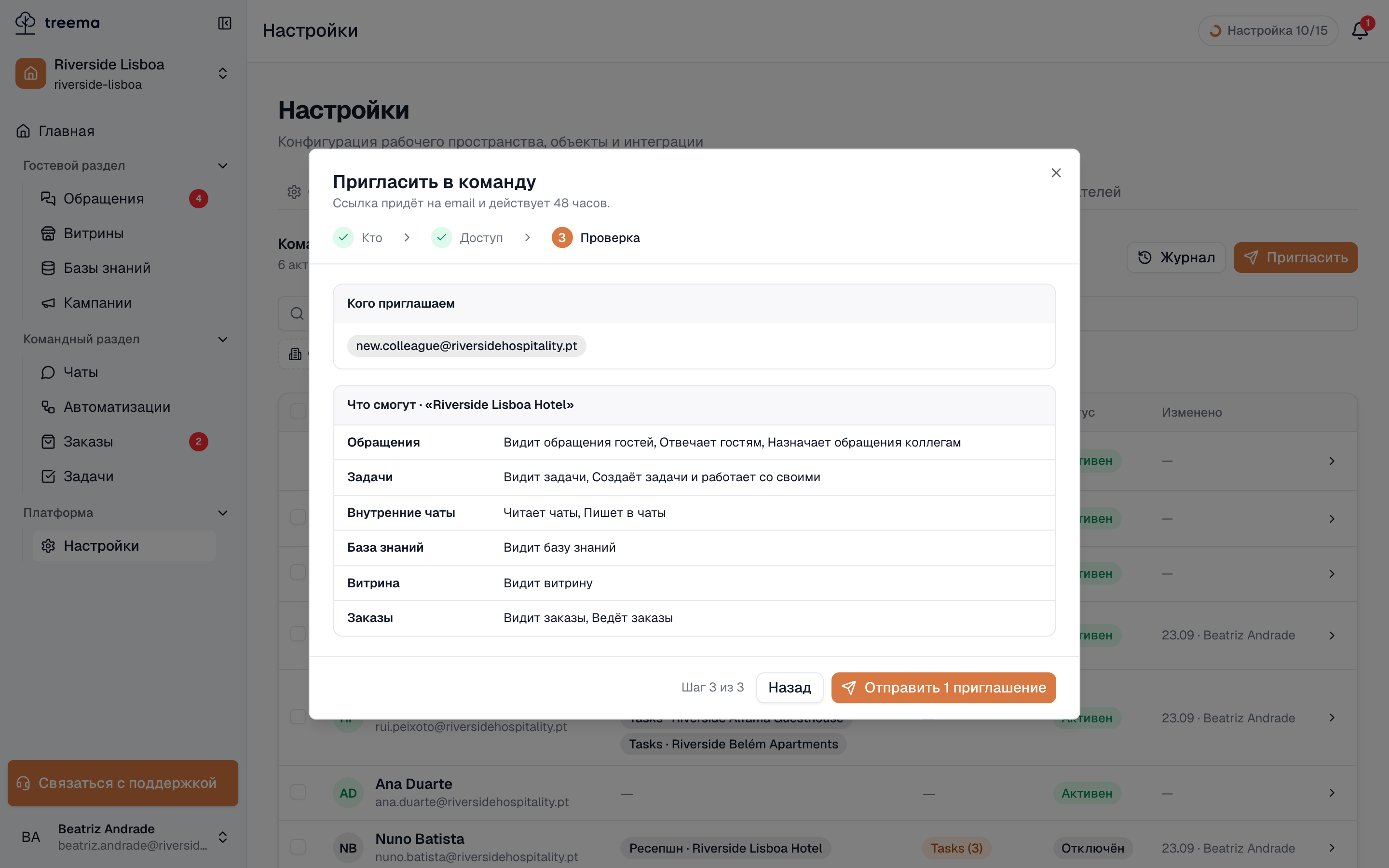Click the treema logo
This screenshot has height=868, width=1389.
(x=57, y=23)
